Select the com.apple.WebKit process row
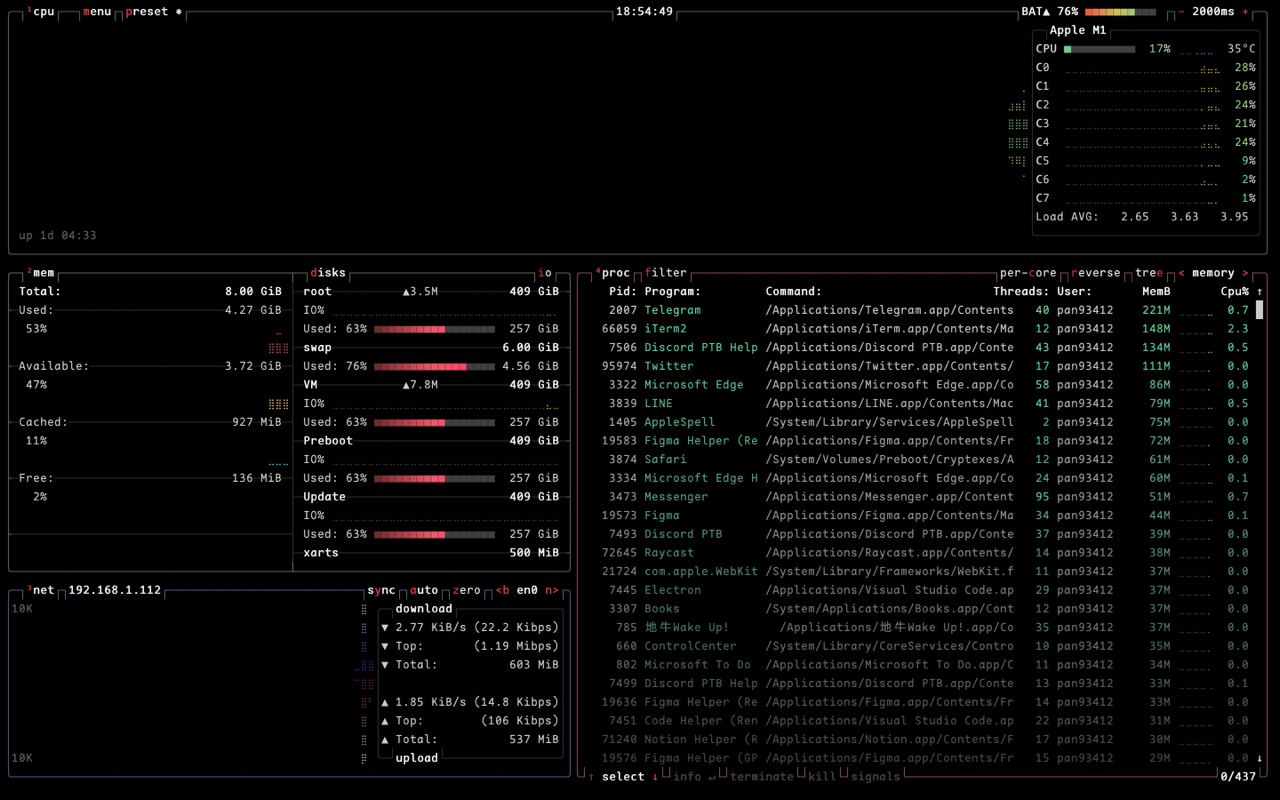This screenshot has height=800, width=1280. coord(925,571)
